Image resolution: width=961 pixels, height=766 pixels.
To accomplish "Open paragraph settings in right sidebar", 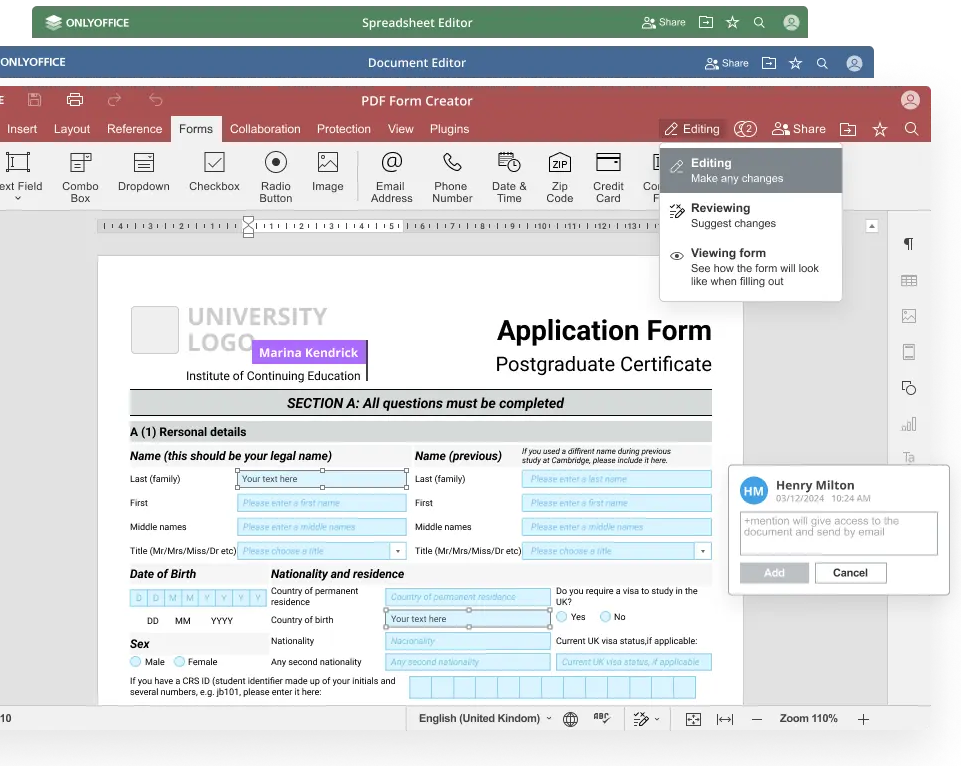I will (x=908, y=244).
